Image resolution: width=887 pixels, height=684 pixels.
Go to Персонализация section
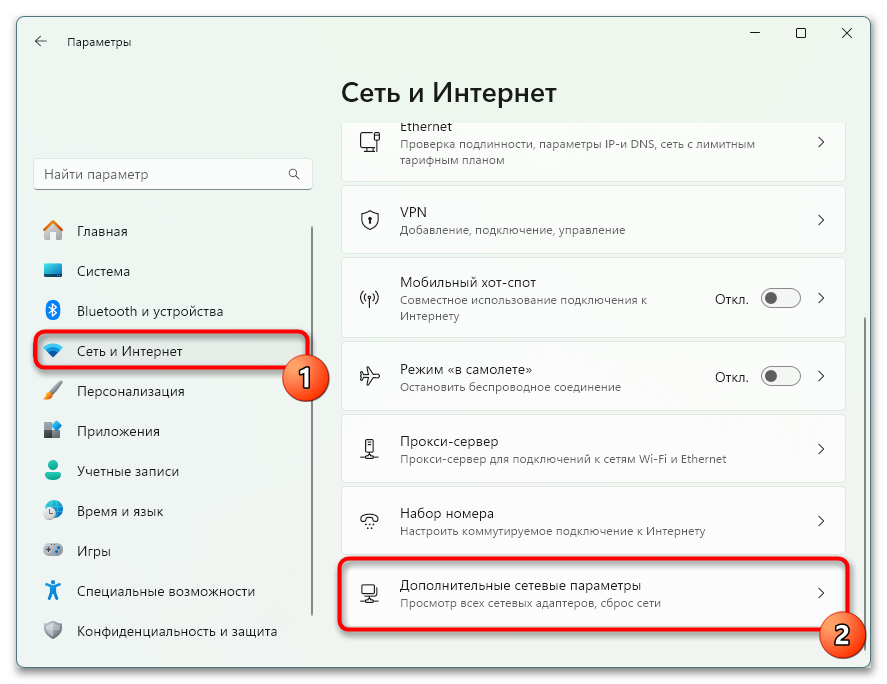tap(172, 391)
